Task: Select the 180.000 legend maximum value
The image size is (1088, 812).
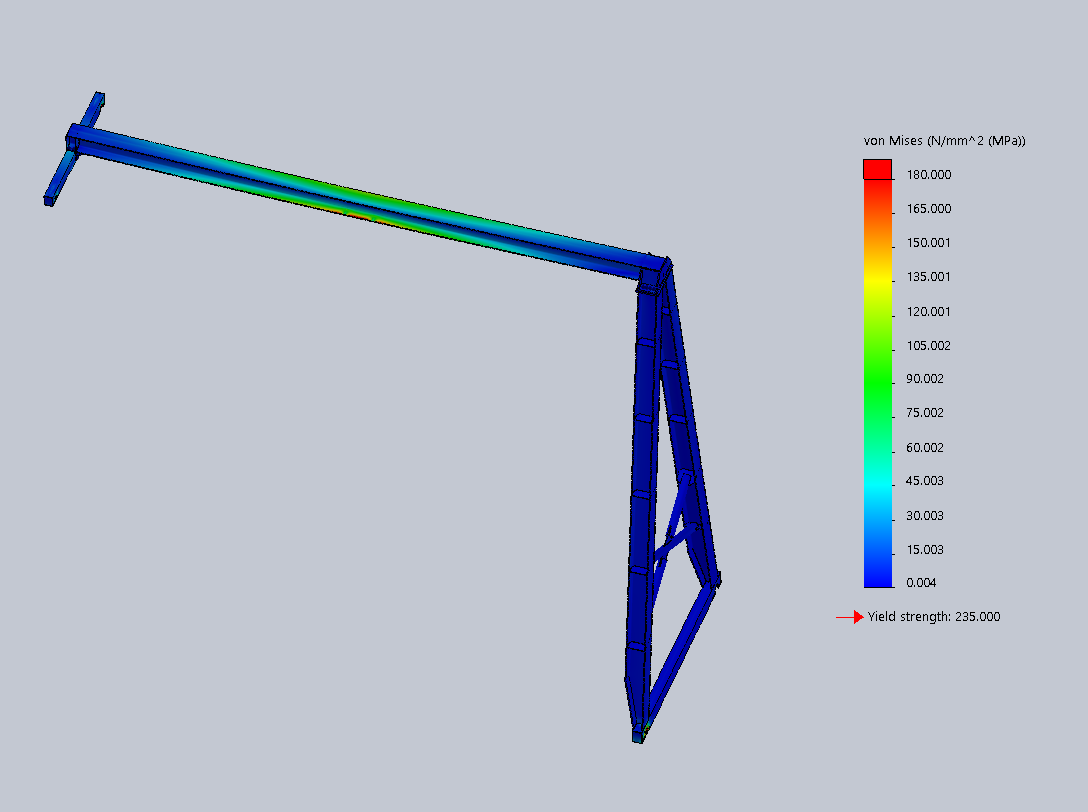Action: click(928, 175)
